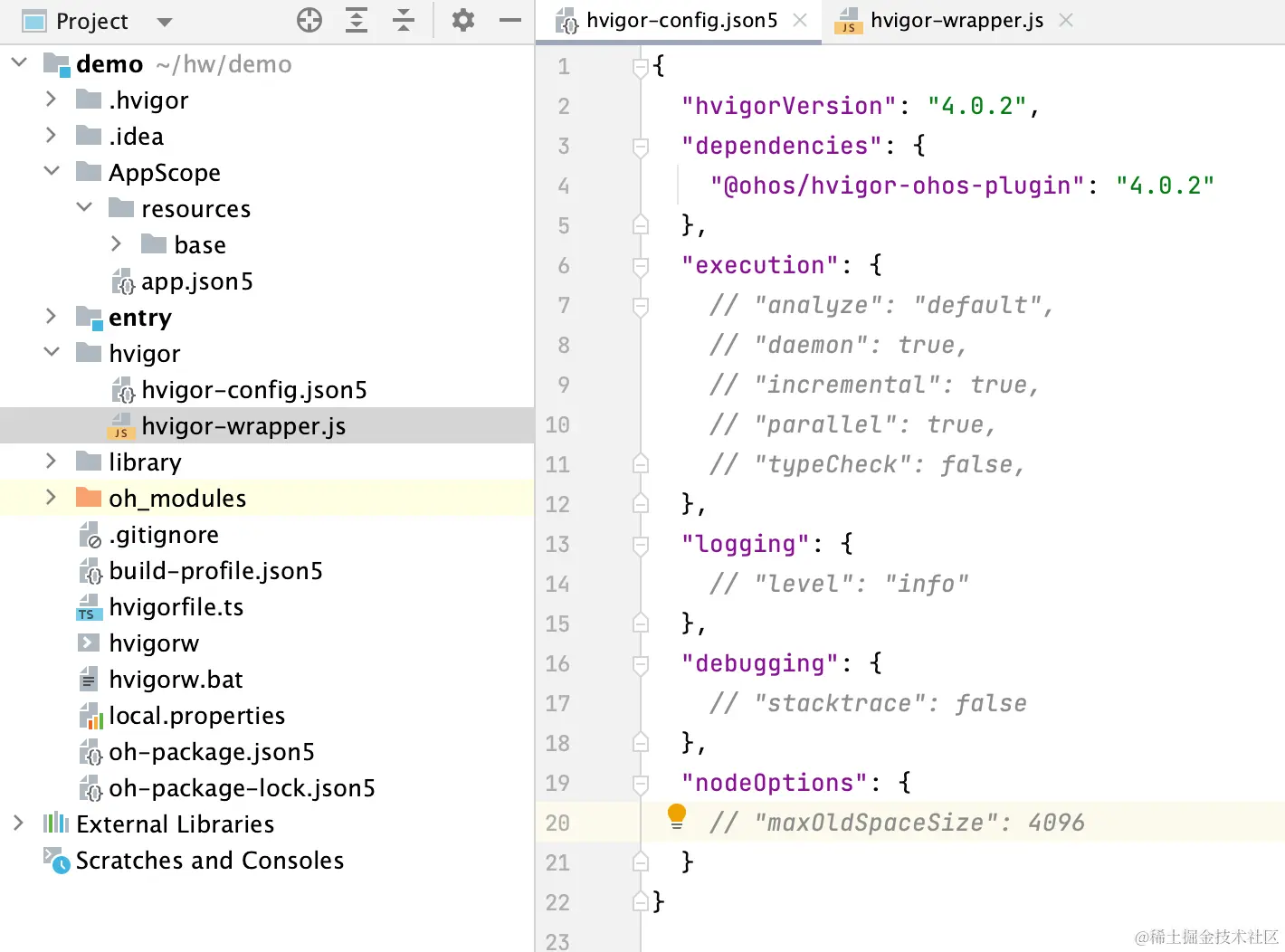Fold the comment block at line 7
Viewport: 1285px width, 952px height.
pos(641,306)
